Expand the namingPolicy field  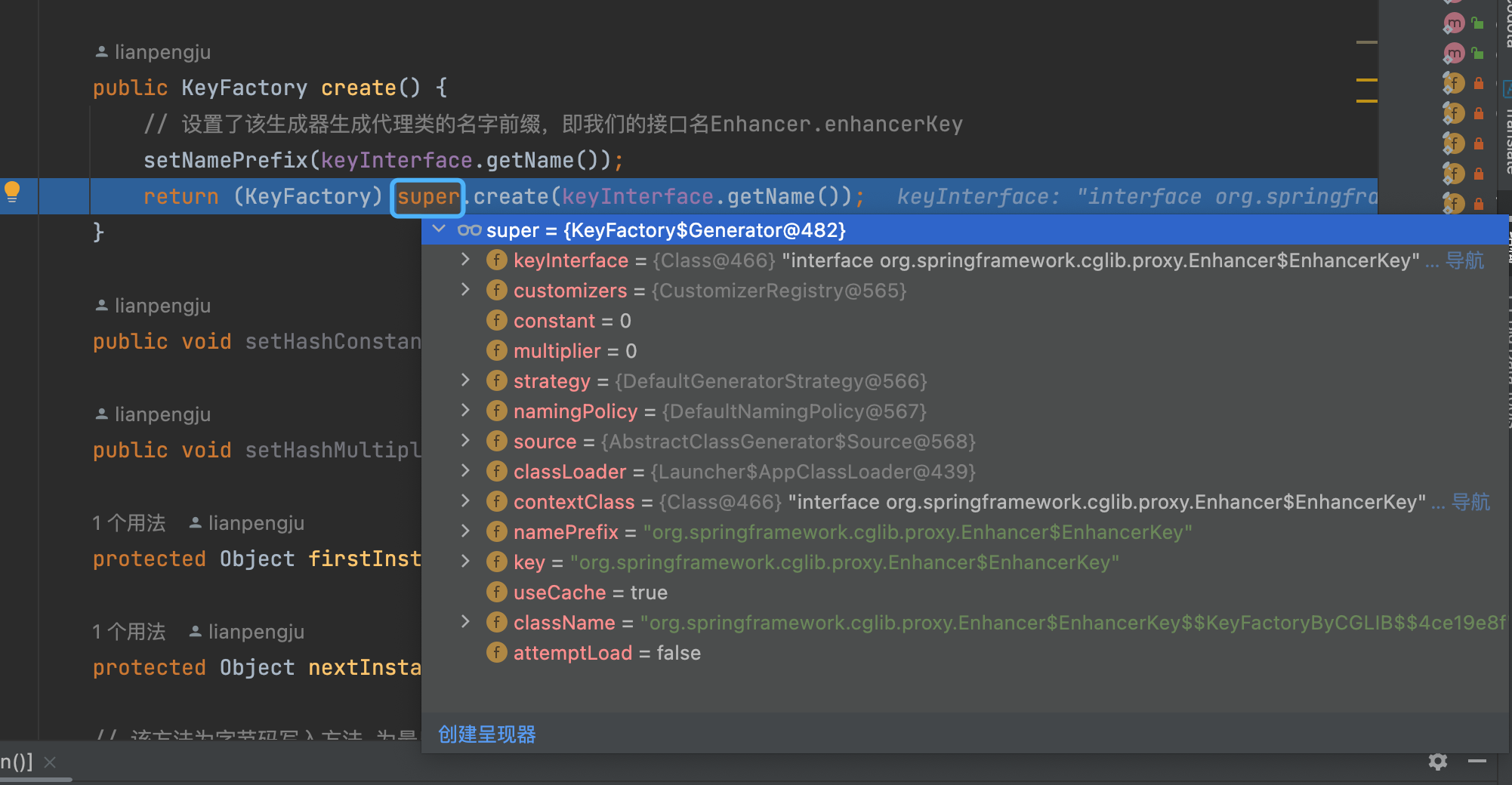tap(465, 411)
